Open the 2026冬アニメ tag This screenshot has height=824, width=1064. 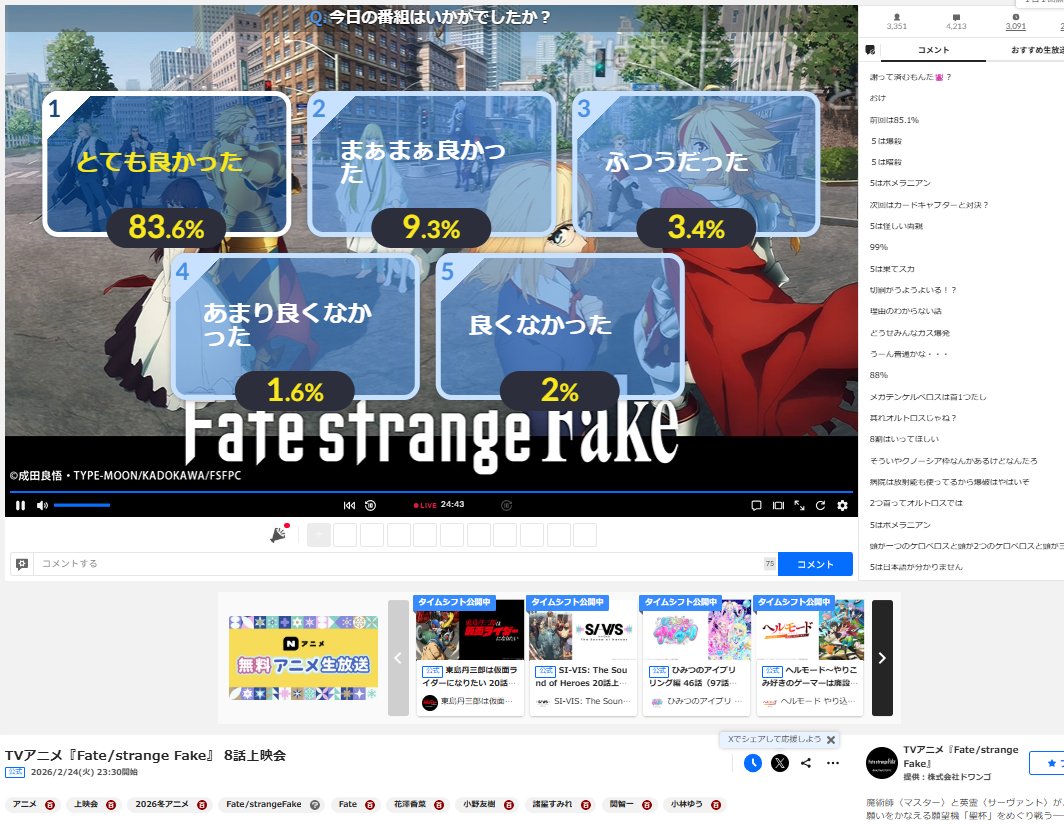tap(162, 804)
